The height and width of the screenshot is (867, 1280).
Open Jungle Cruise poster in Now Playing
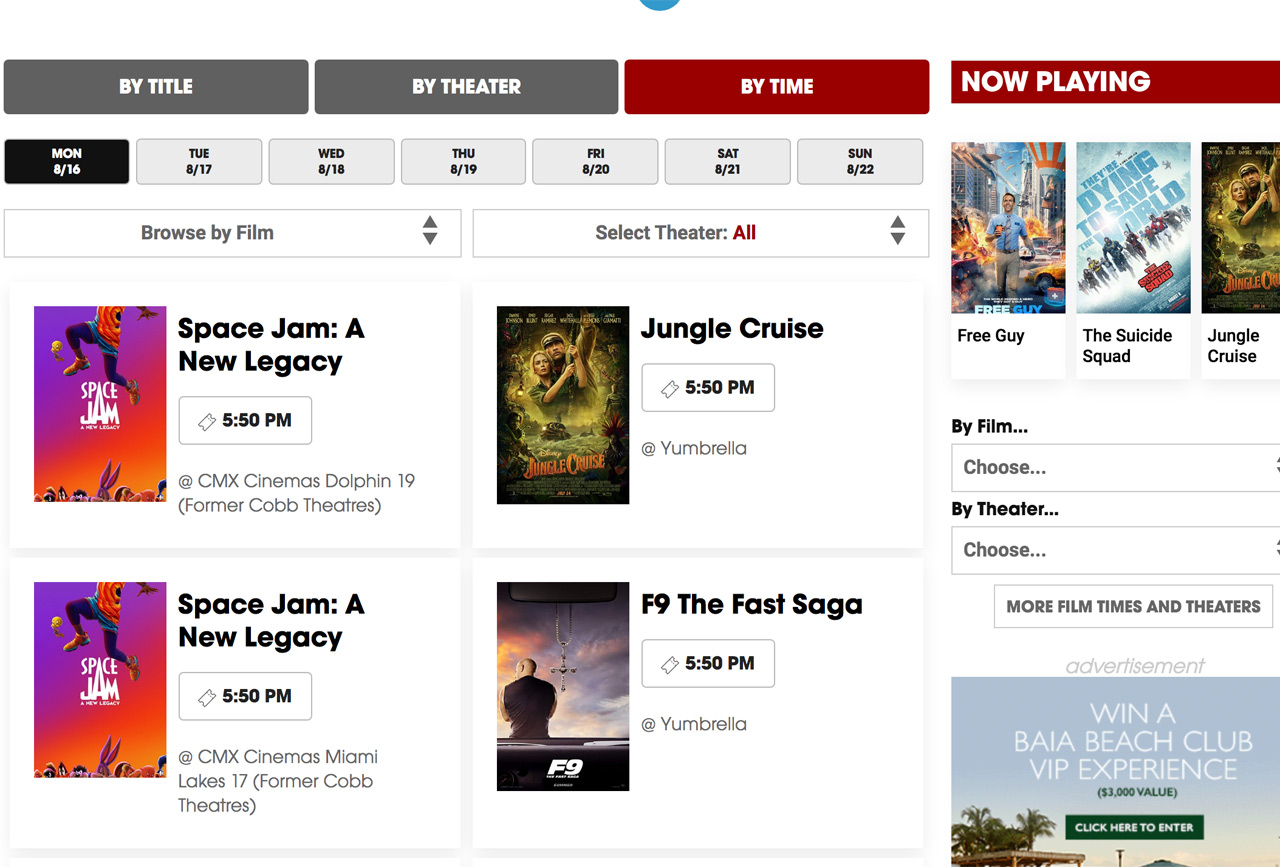[1241, 228]
